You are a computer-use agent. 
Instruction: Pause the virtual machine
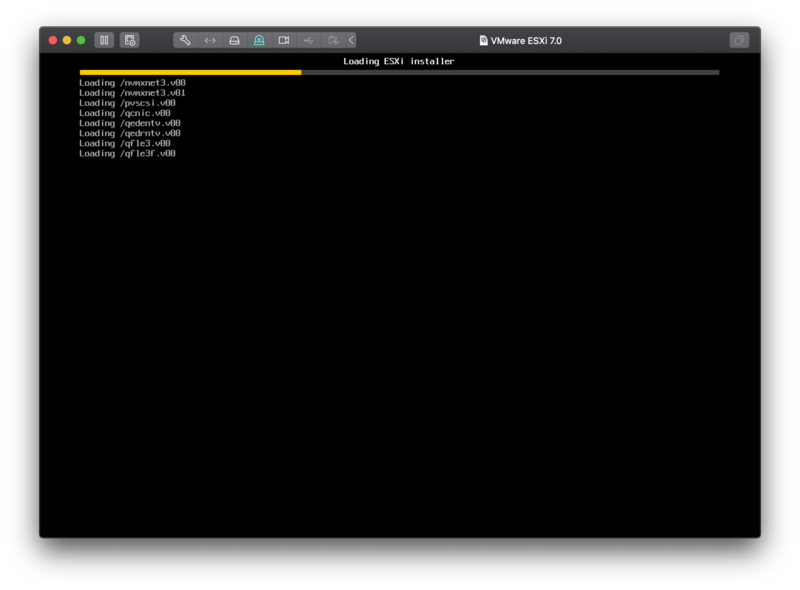pos(104,40)
